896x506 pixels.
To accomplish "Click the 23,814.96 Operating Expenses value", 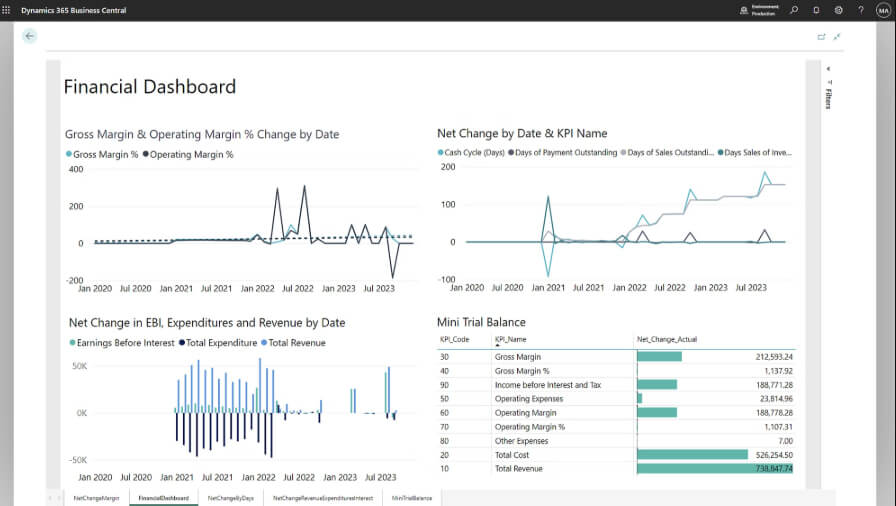I will (x=776, y=399).
